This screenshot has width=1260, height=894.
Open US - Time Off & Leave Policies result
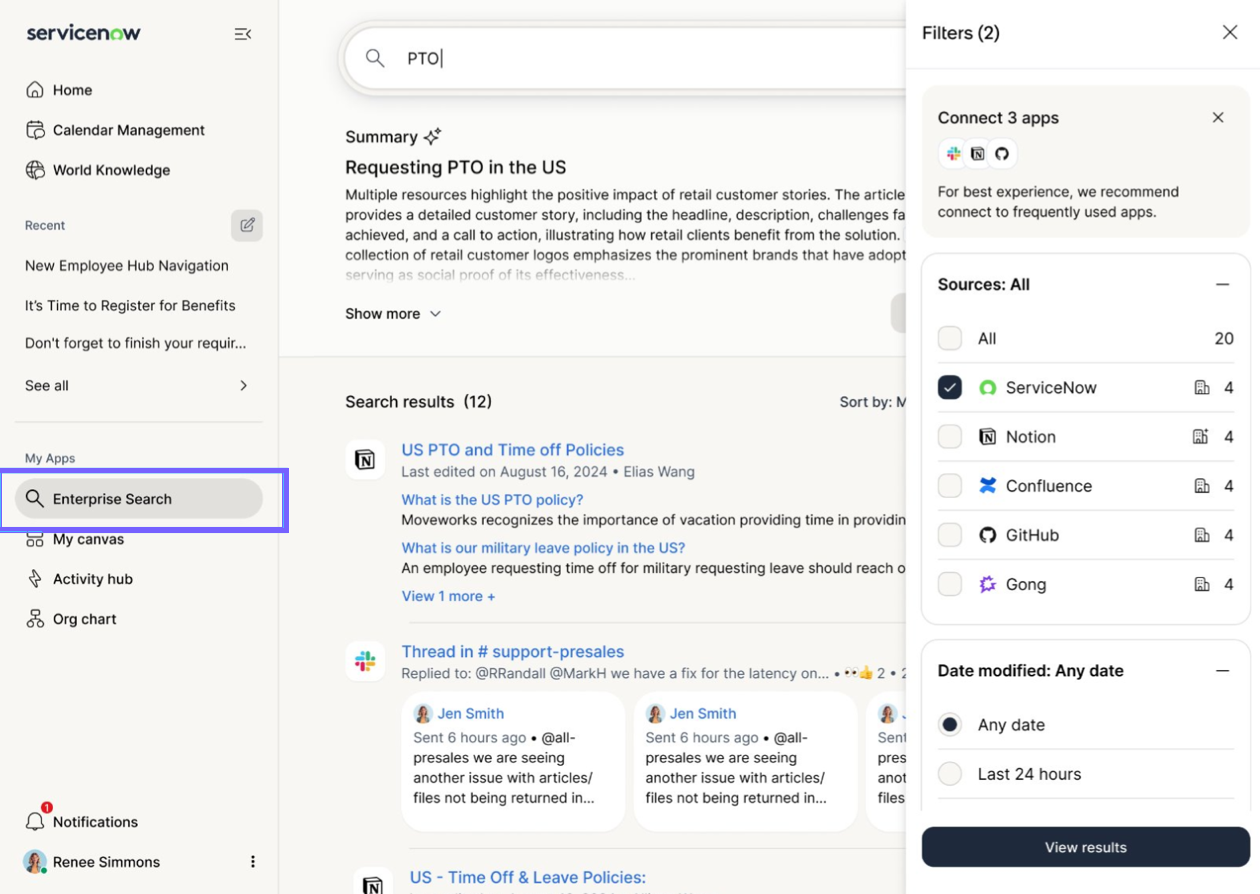pos(528,878)
